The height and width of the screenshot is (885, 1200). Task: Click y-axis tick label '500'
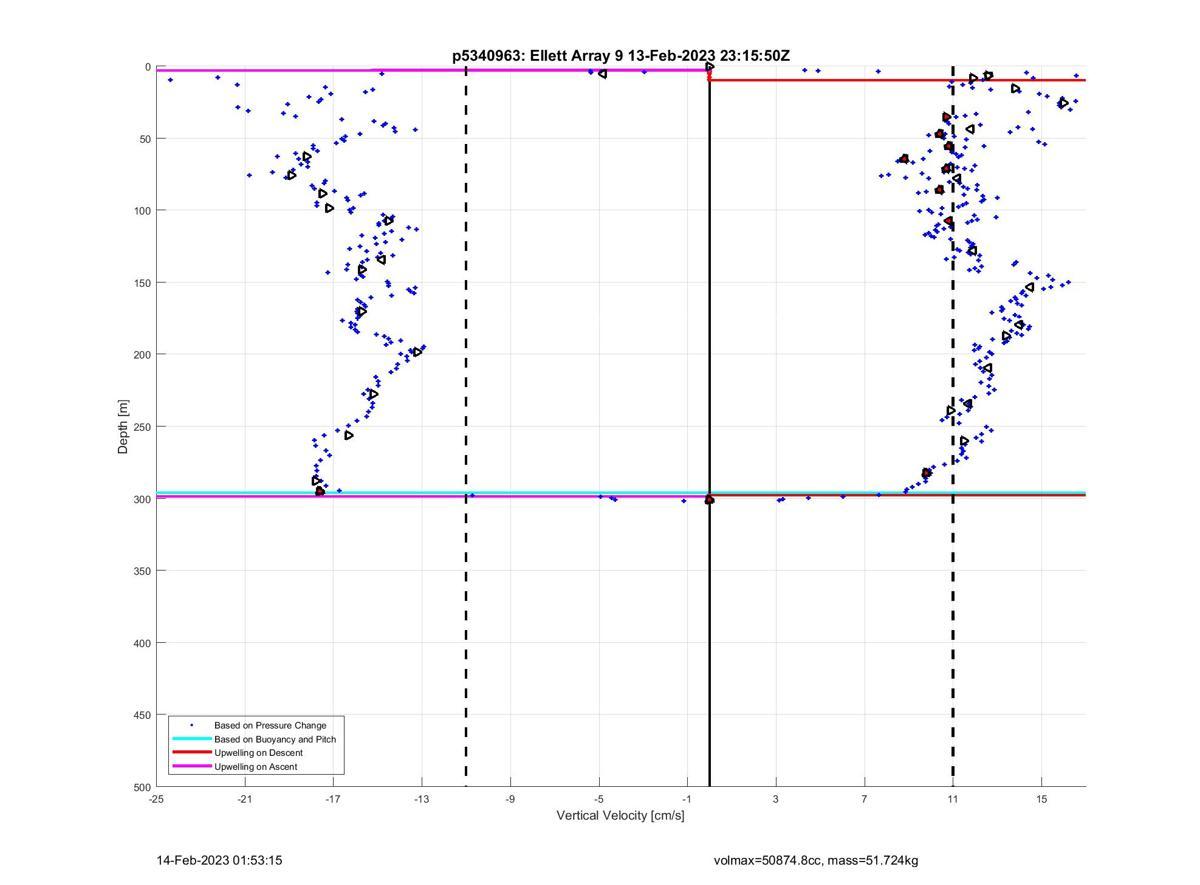coord(142,787)
